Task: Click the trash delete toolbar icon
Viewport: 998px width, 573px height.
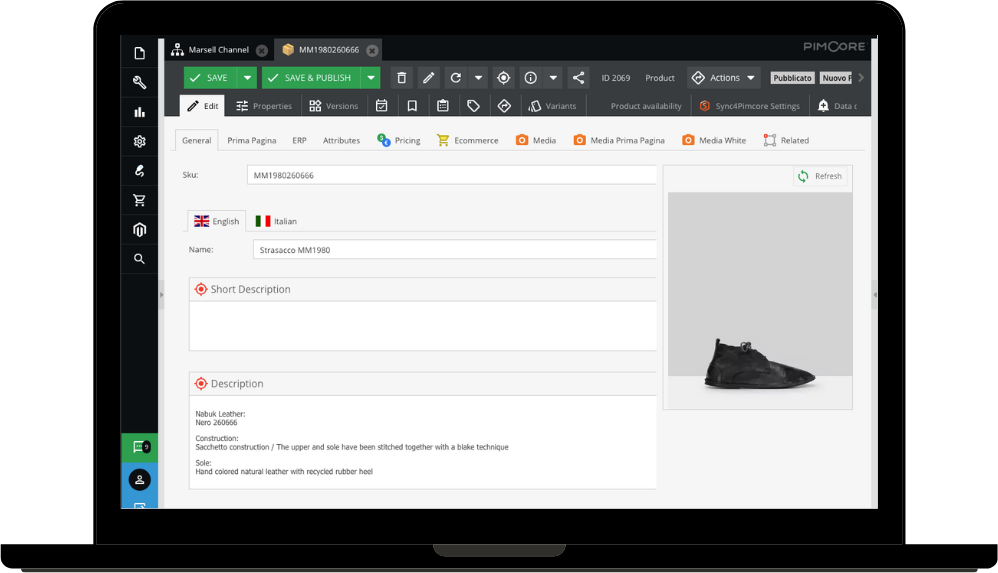Action: pyautogui.click(x=402, y=78)
